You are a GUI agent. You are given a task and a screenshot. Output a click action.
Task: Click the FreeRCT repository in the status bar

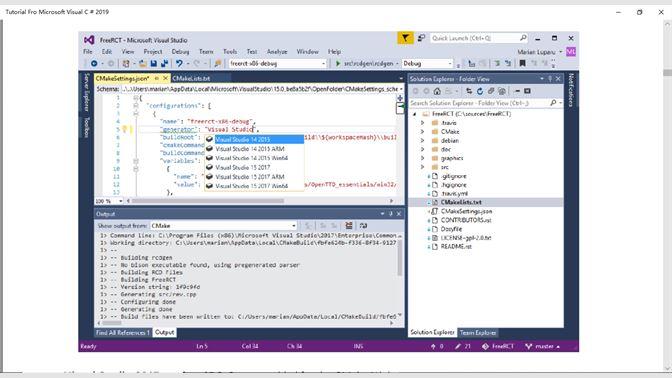(498, 346)
